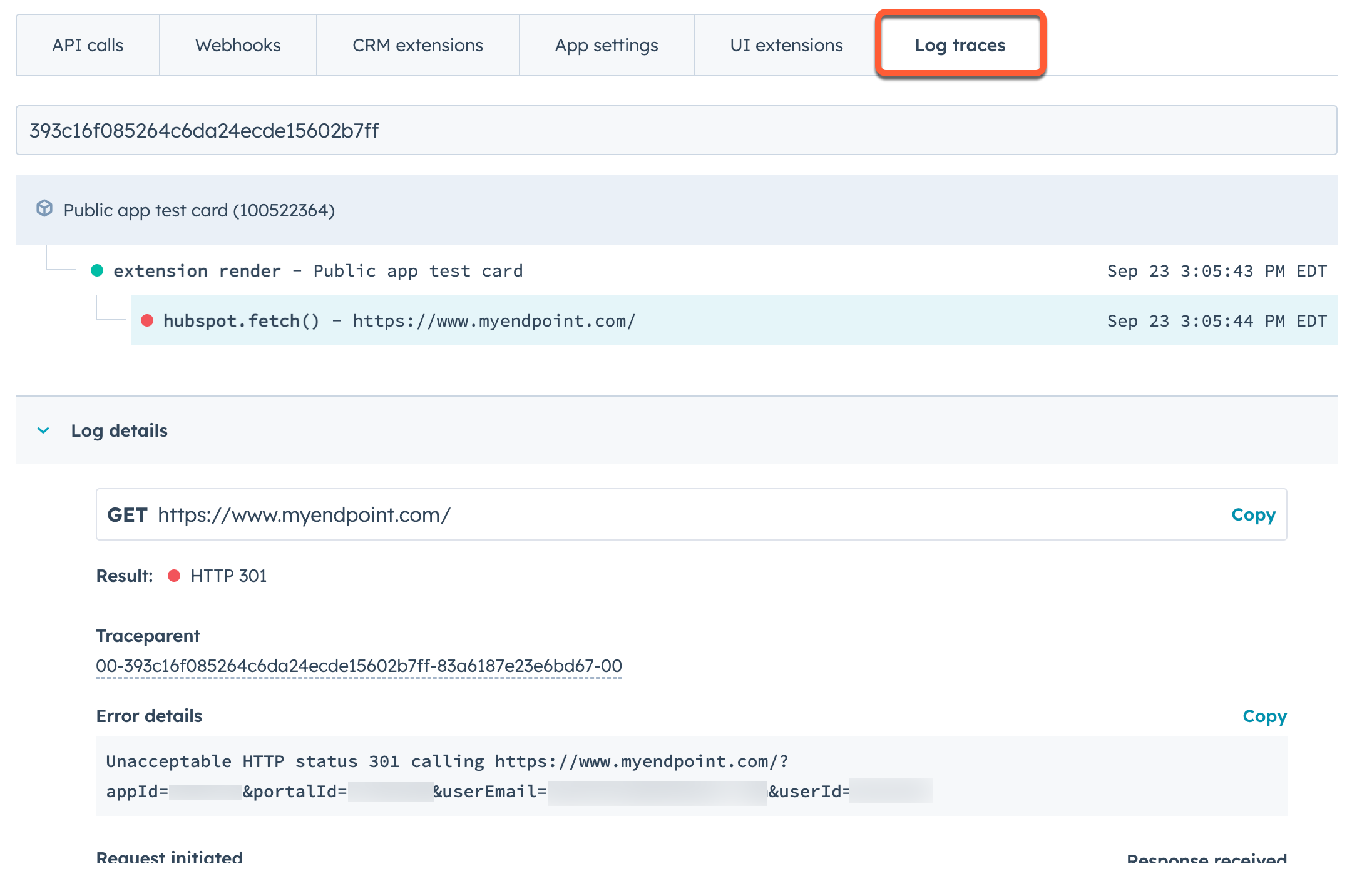Copy the Error details text
1357x896 pixels.
(1264, 716)
